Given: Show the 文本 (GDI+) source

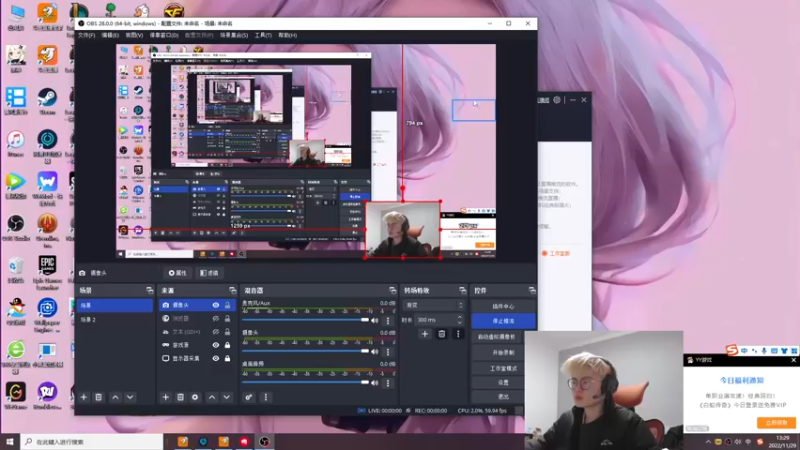Looking at the screenshot, I should (x=216, y=332).
